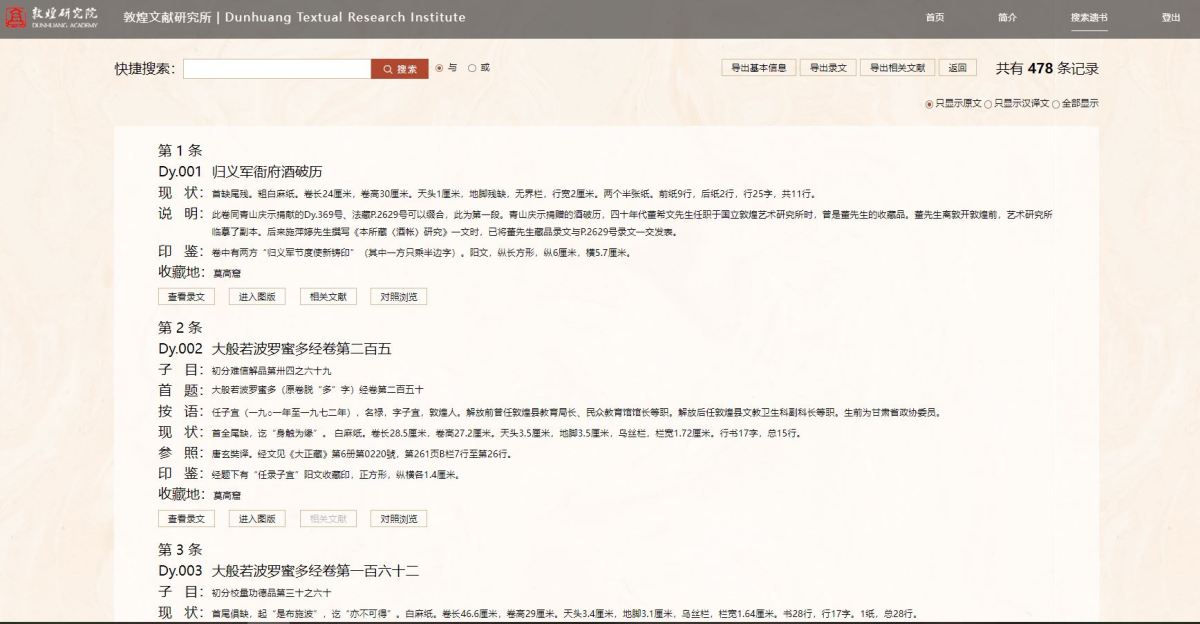Click 登出 to log out
Image resolution: width=1200 pixels, height=624 pixels.
point(1171,18)
